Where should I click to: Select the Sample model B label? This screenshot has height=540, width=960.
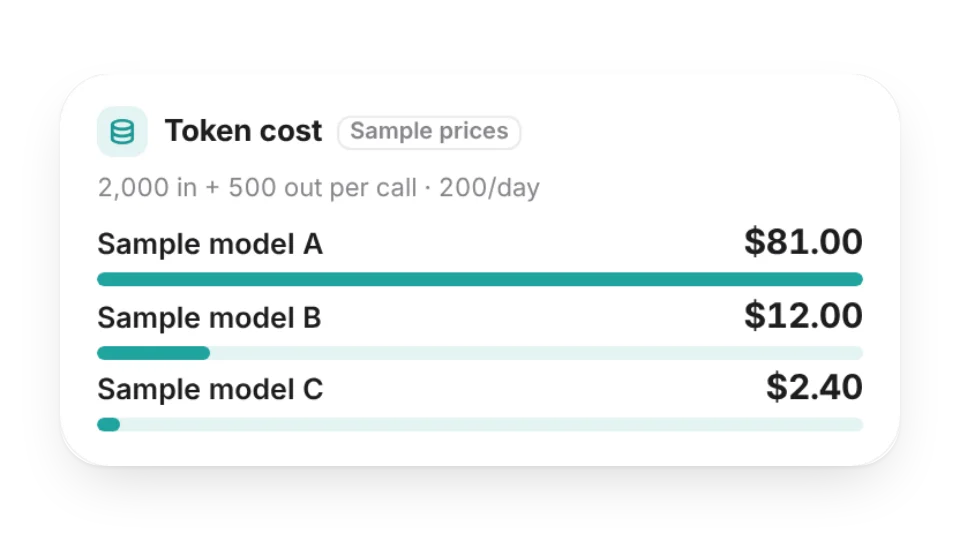pyautogui.click(x=209, y=317)
